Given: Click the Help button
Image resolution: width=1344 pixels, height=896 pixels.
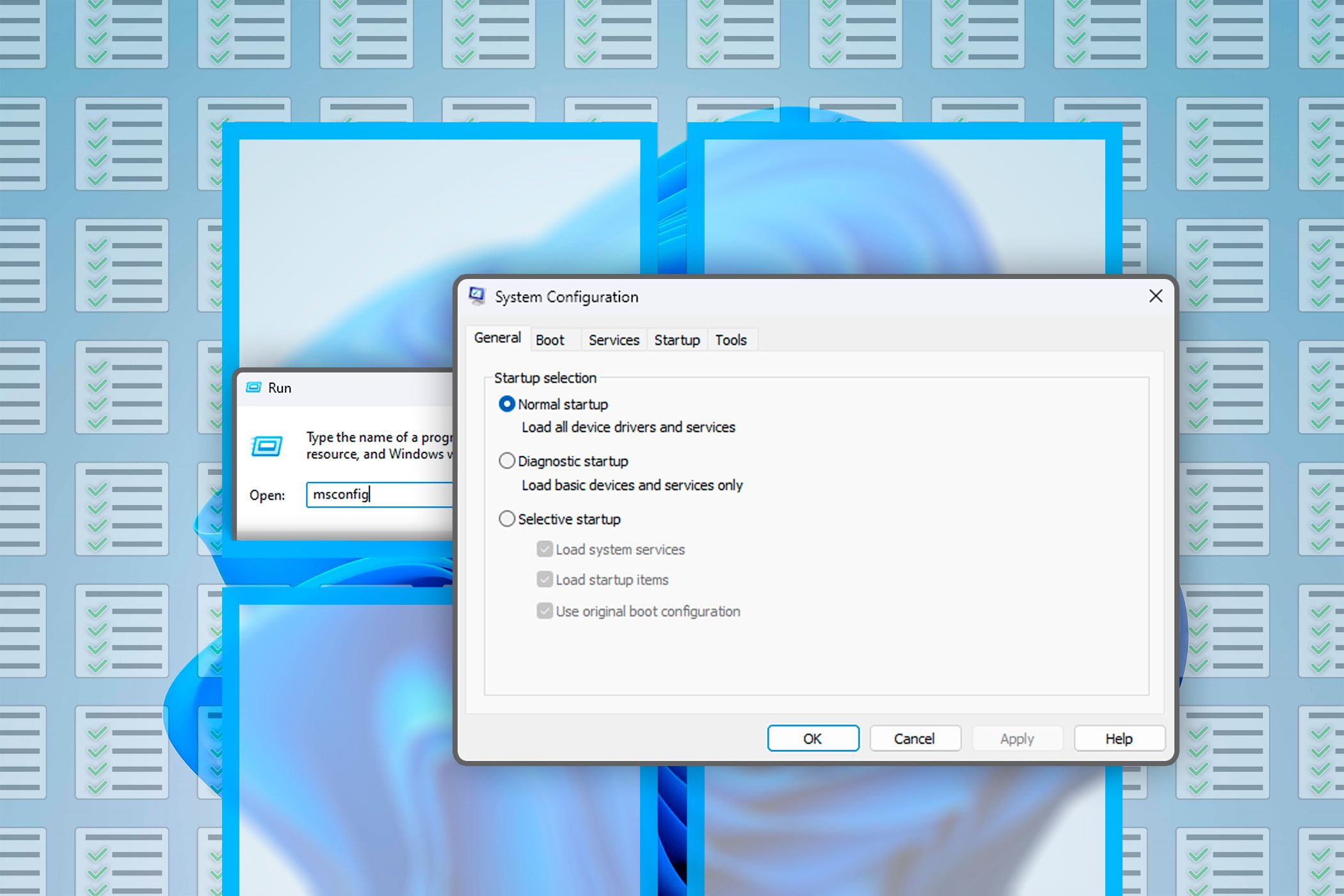Looking at the screenshot, I should click(1119, 739).
